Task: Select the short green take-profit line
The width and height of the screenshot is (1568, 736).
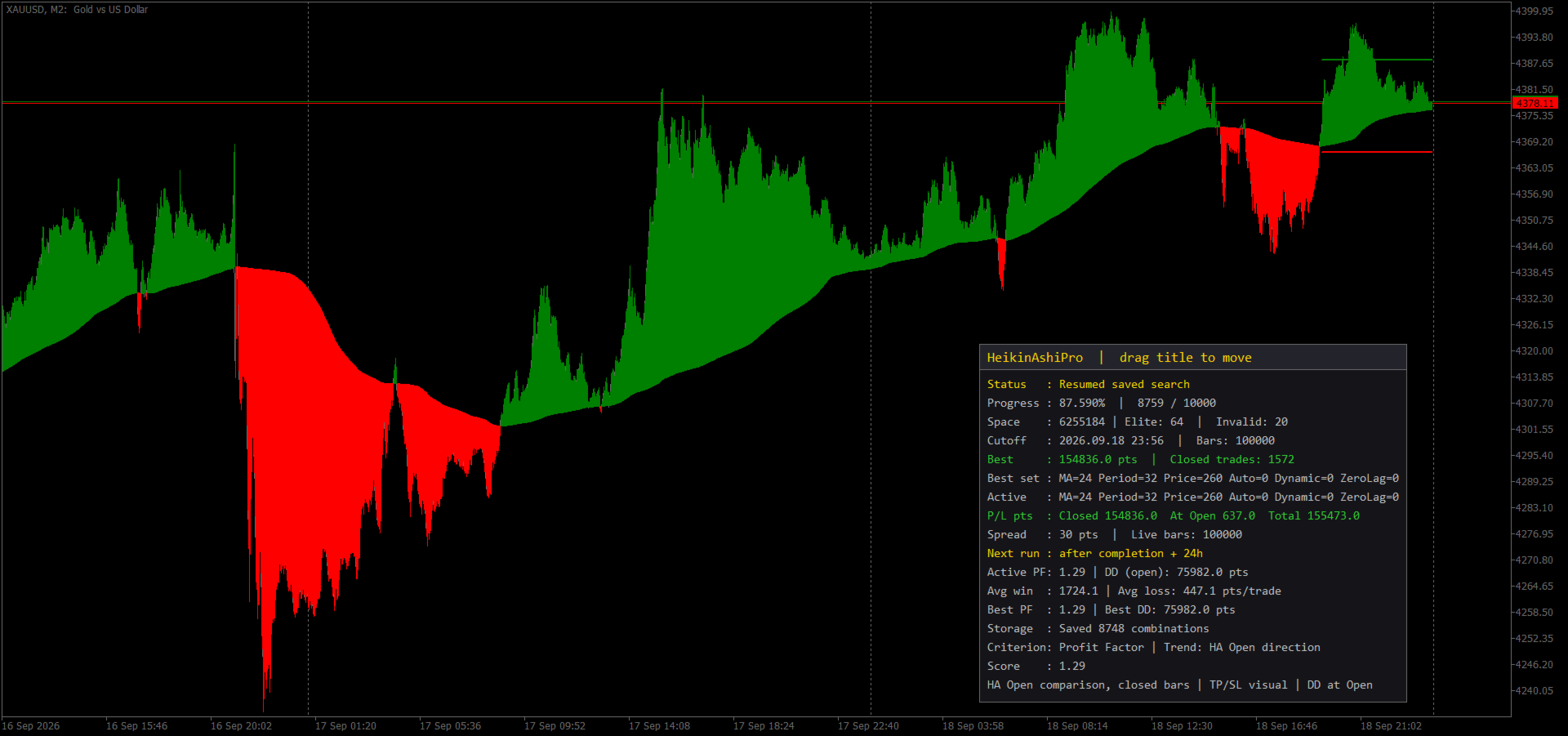Action: (1377, 60)
